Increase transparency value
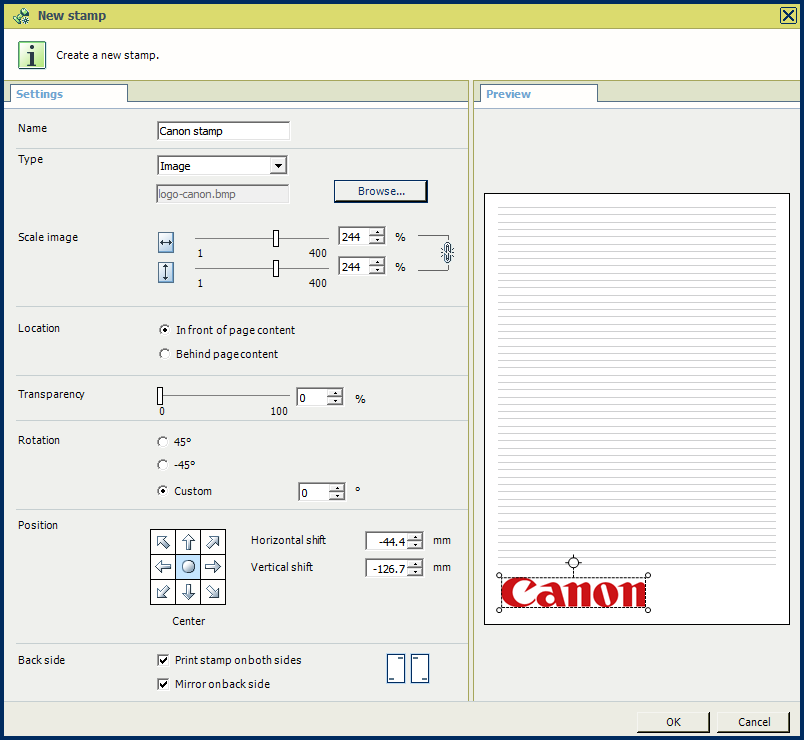804x740 pixels. pos(335,393)
